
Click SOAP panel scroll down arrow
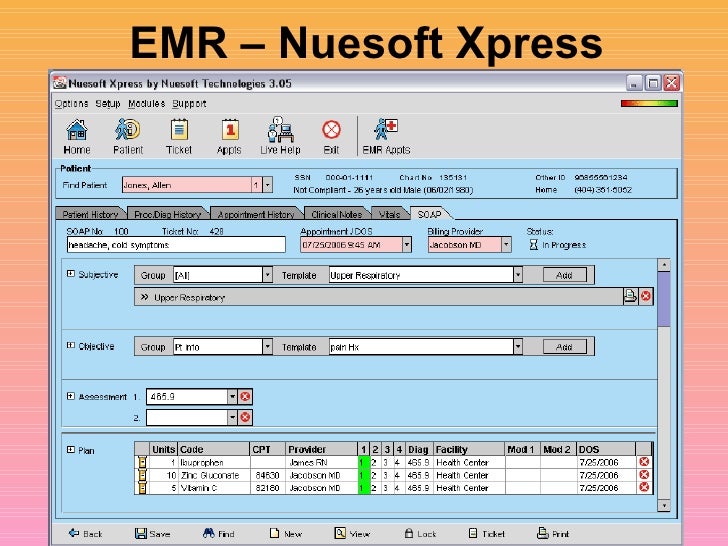[x=664, y=505]
